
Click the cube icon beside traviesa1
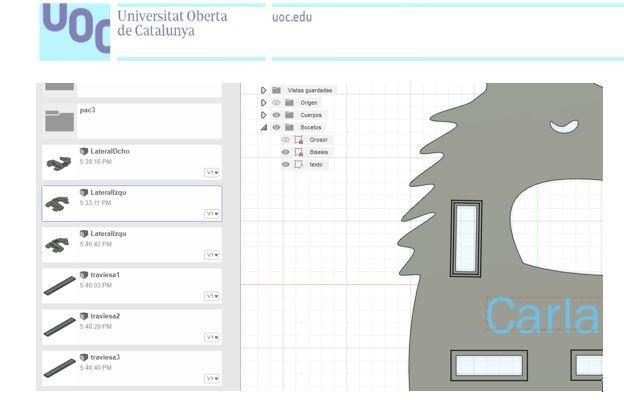click(84, 275)
